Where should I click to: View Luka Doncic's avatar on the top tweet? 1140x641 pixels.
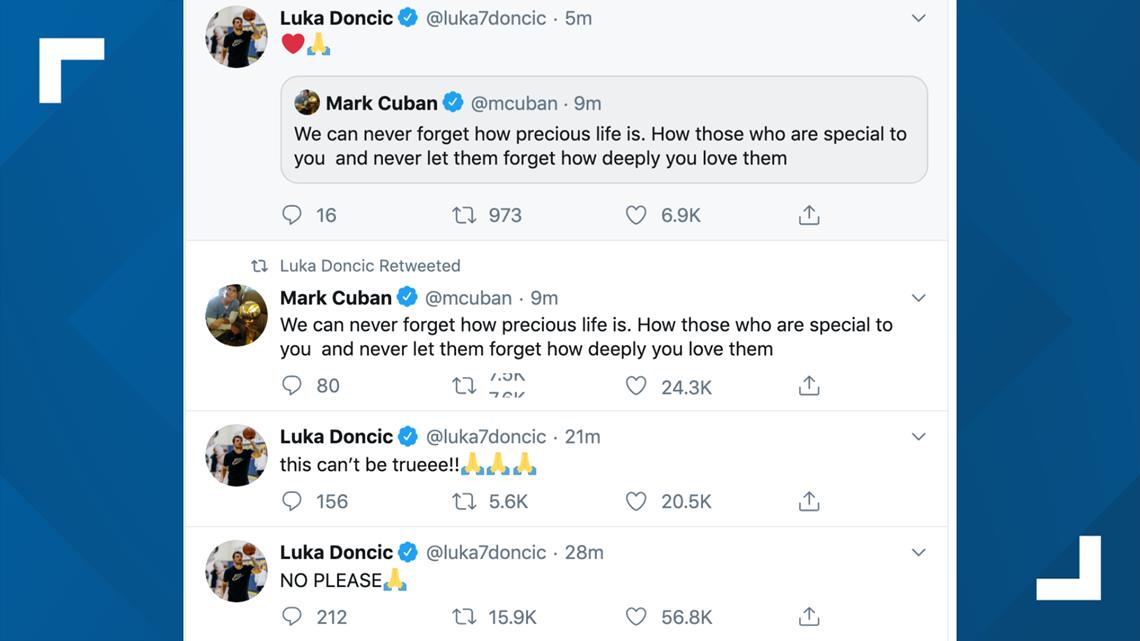tap(237, 37)
